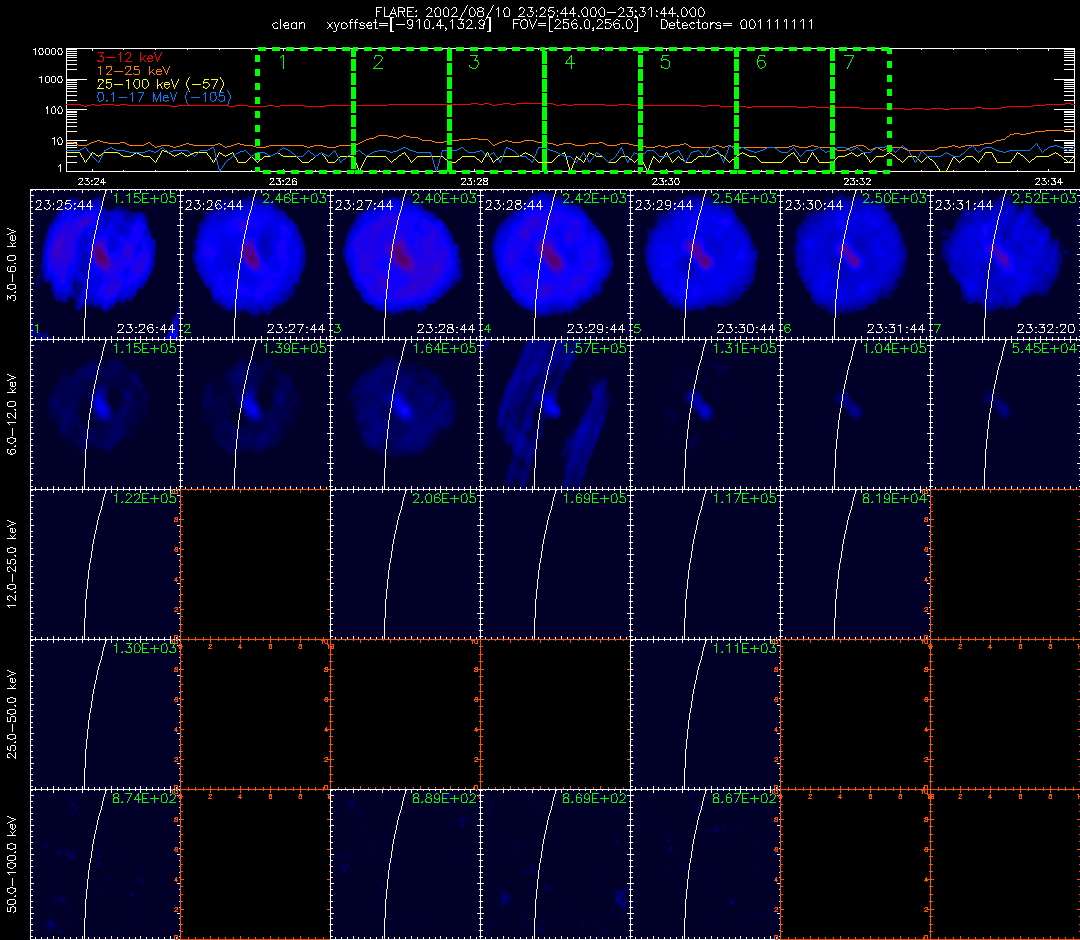Open the 50.0-100.0 keV image labeled 8.89E+02
The height and width of the screenshot is (940, 1080).
(406, 864)
